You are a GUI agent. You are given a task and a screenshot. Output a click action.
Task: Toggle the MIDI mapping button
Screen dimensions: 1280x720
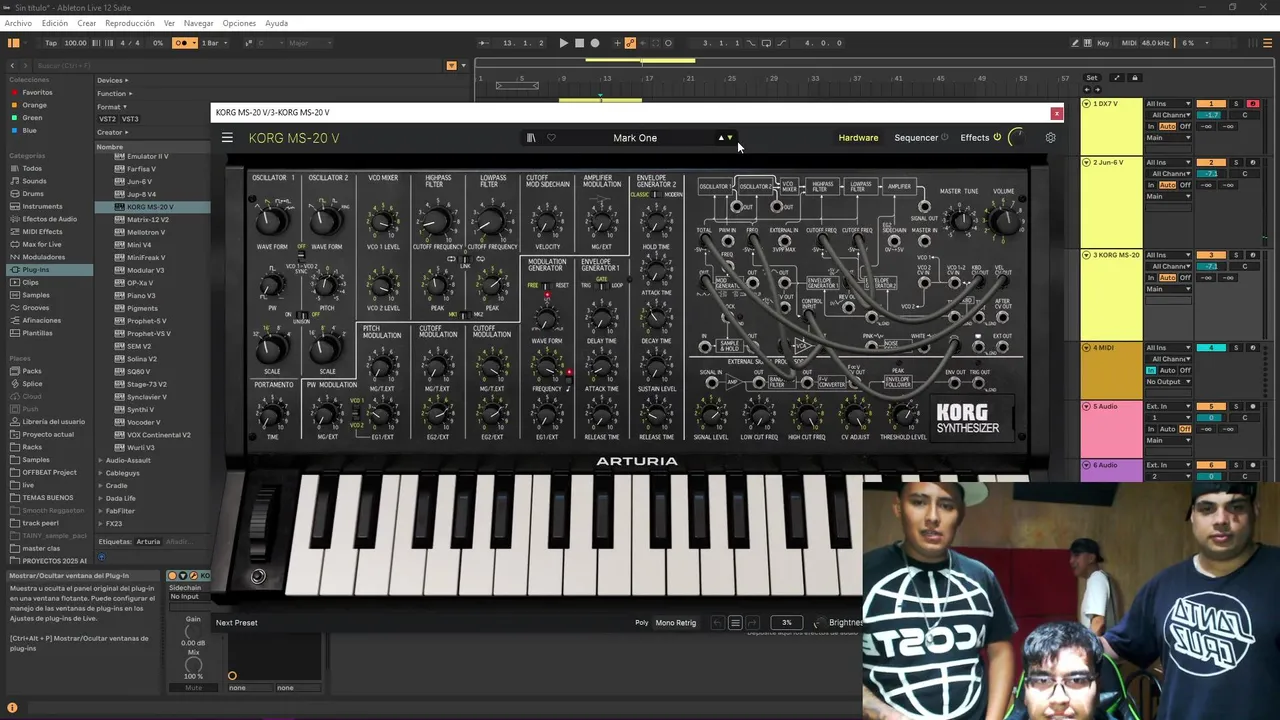(x=1129, y=43)
